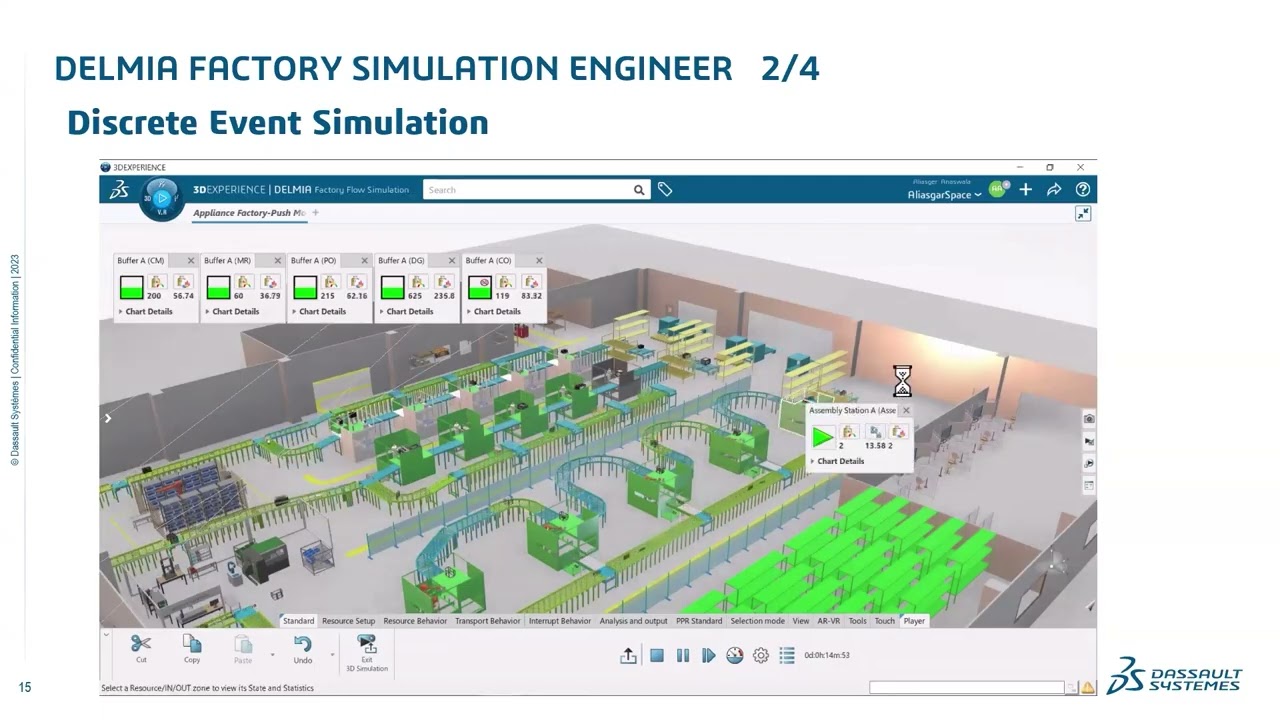Open the Paste options dropdown arrow
Screen dimensions: 1280x720
(x=272, y=656)
